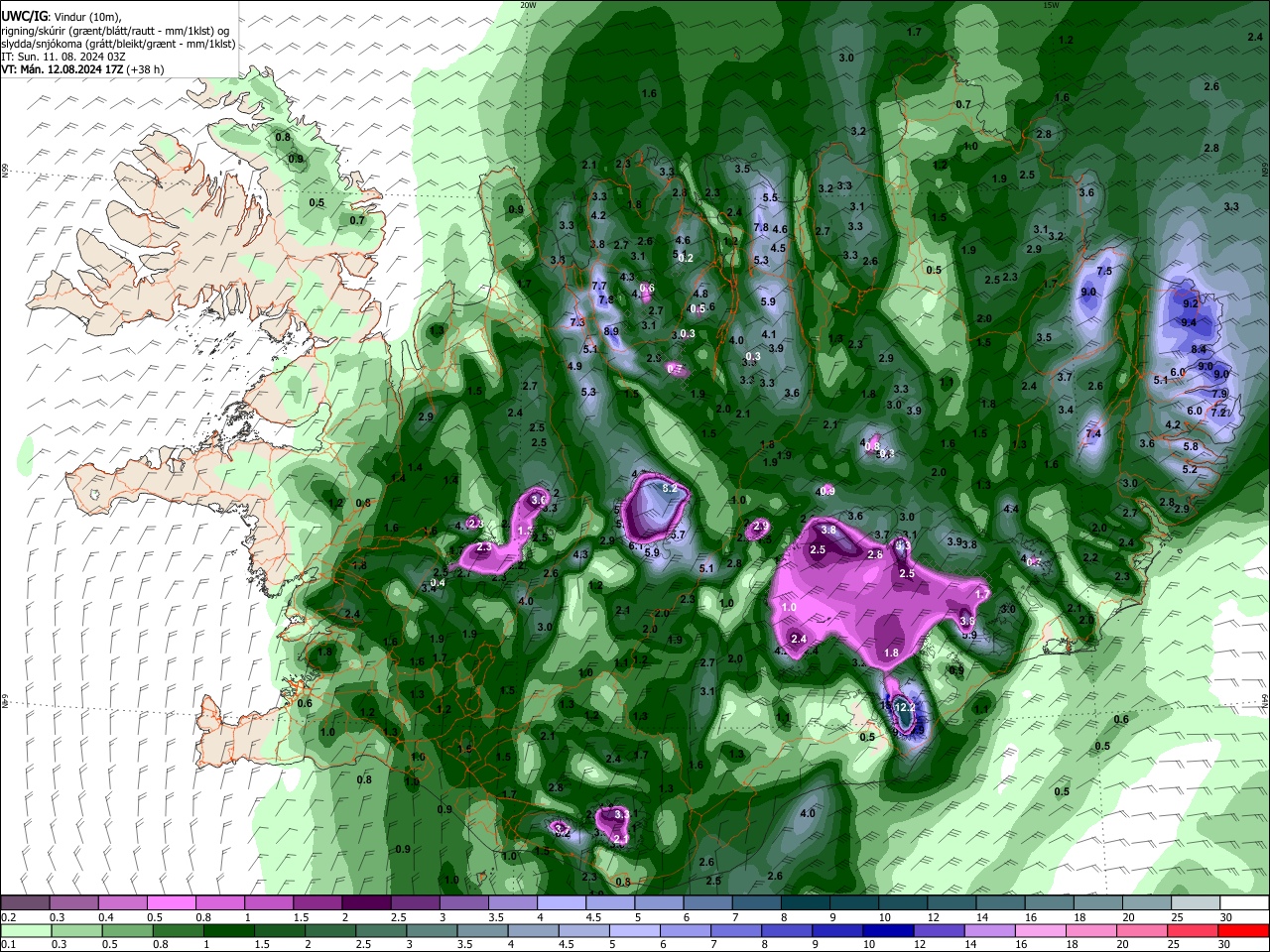The height and width of the screenshot is (952, 1270).
Task: Click the 5.5 precipitation value on the map
Action: [x=771, y=198]
